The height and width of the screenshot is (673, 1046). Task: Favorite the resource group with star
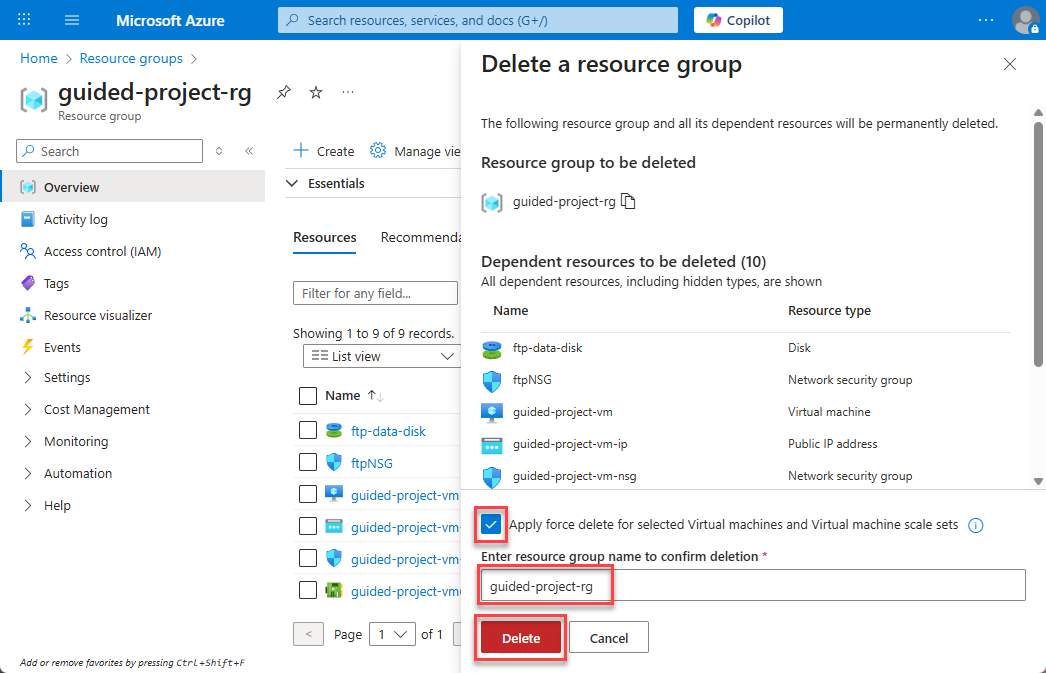[x=316, y=92]
